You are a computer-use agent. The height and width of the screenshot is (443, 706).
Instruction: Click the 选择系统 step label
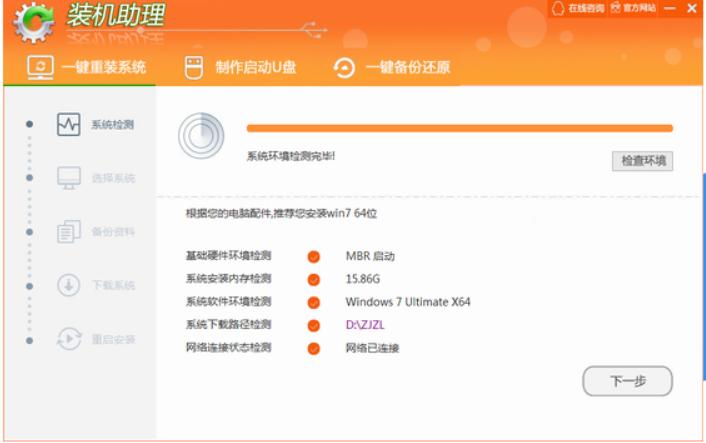(x=113, y=178)
